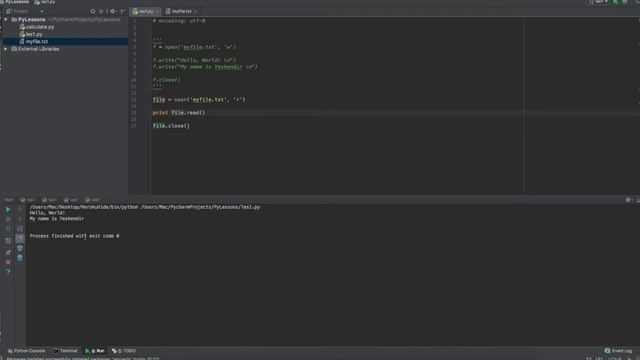The image size is (640, 360).
Task: Open Project panel settings gear
Action: [113, 11]
